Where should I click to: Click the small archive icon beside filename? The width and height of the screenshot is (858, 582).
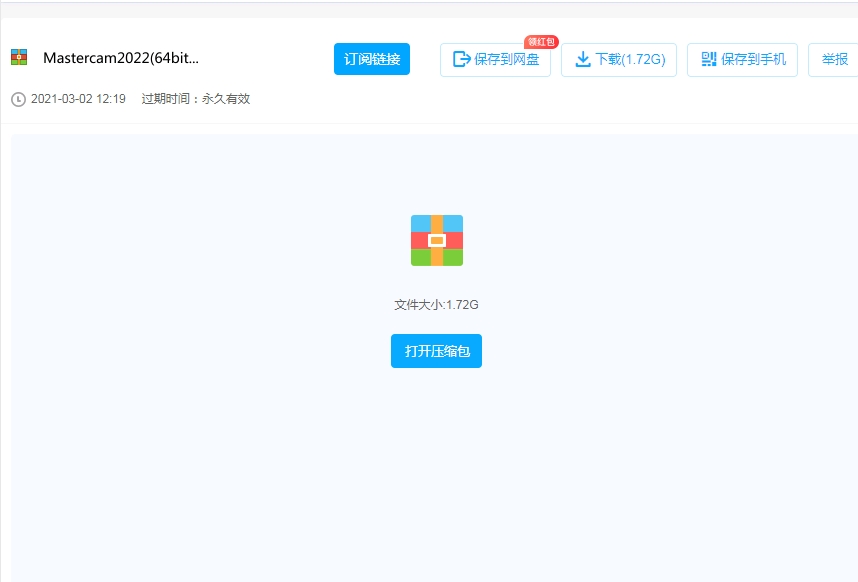click(19, 57)
